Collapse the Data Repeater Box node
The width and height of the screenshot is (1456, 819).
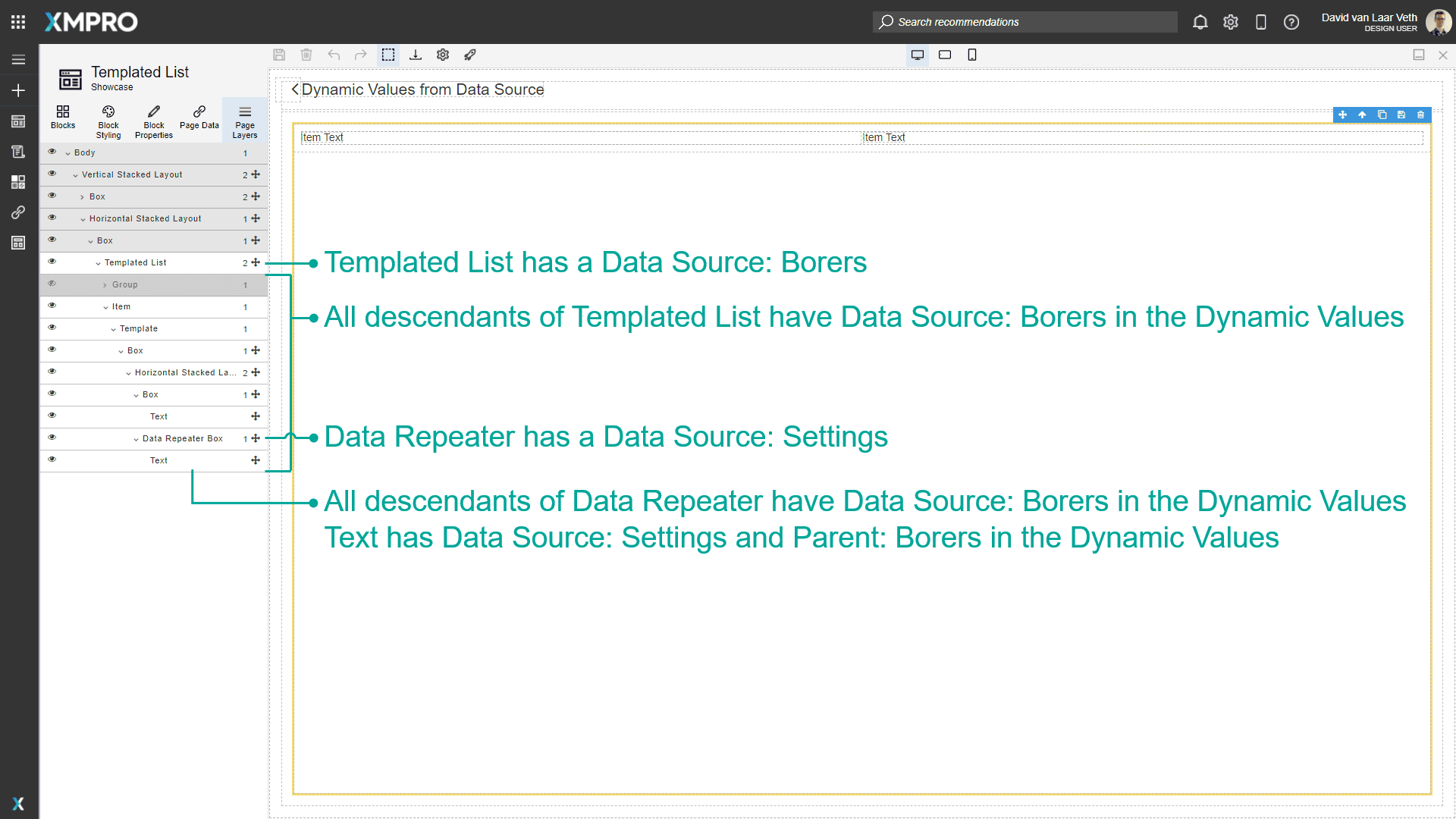coord(136,439)
